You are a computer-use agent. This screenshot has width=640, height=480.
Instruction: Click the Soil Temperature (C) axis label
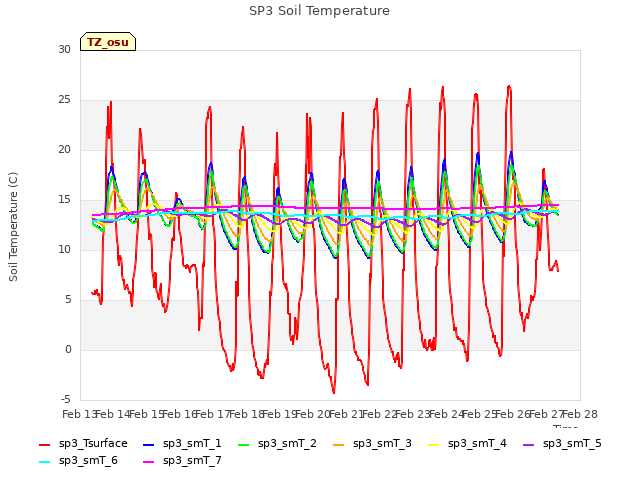point(13,227)
